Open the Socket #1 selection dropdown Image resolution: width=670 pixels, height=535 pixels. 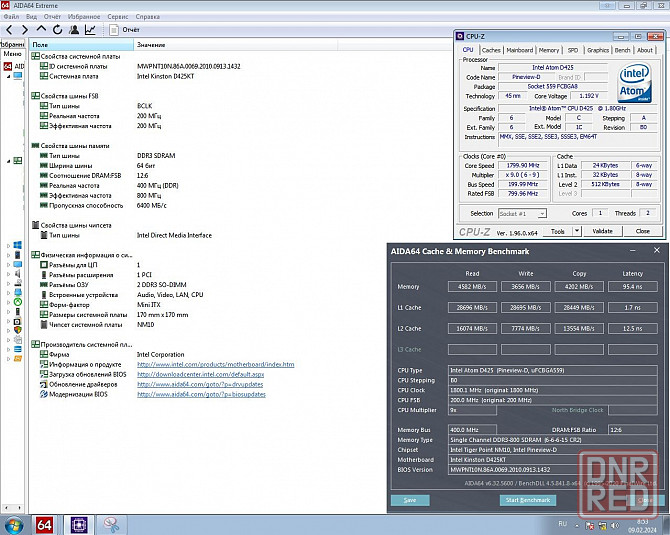[x=523, y=213]
